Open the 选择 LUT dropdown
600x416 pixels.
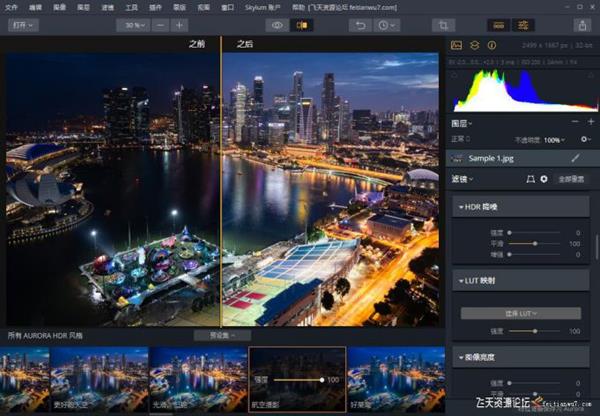coord(520,313)
